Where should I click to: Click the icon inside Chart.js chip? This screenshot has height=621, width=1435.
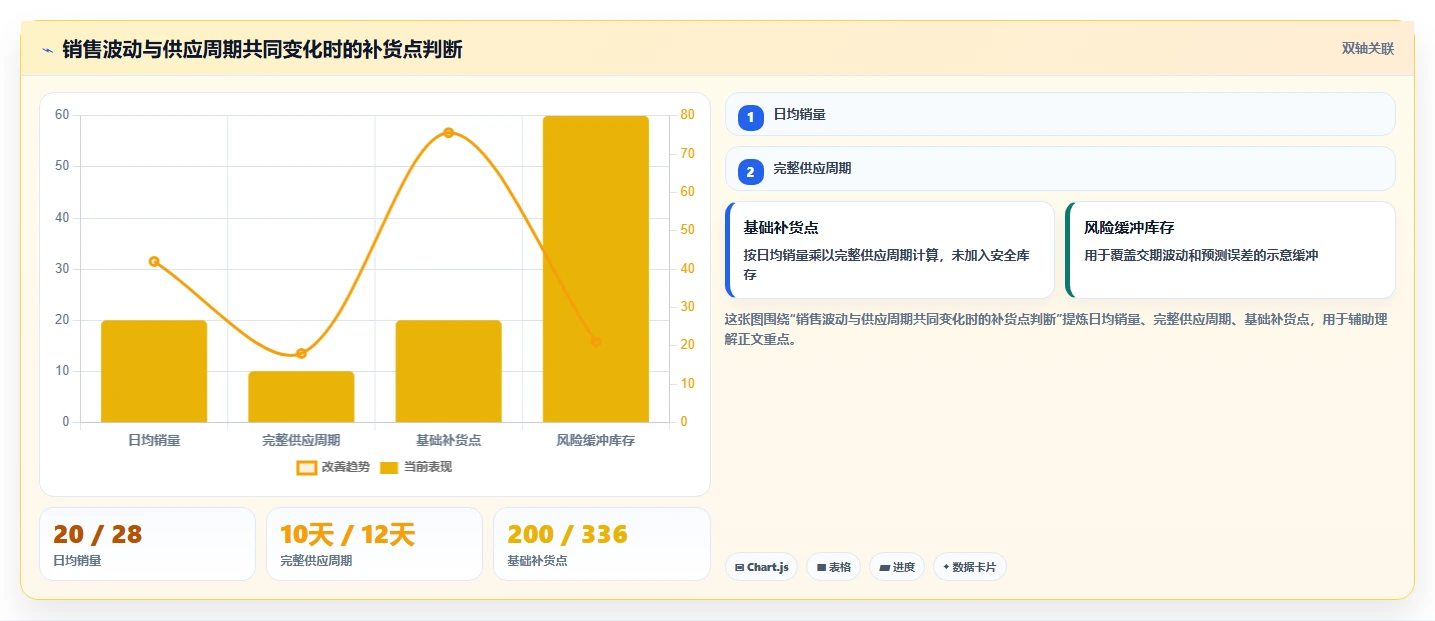739,568
